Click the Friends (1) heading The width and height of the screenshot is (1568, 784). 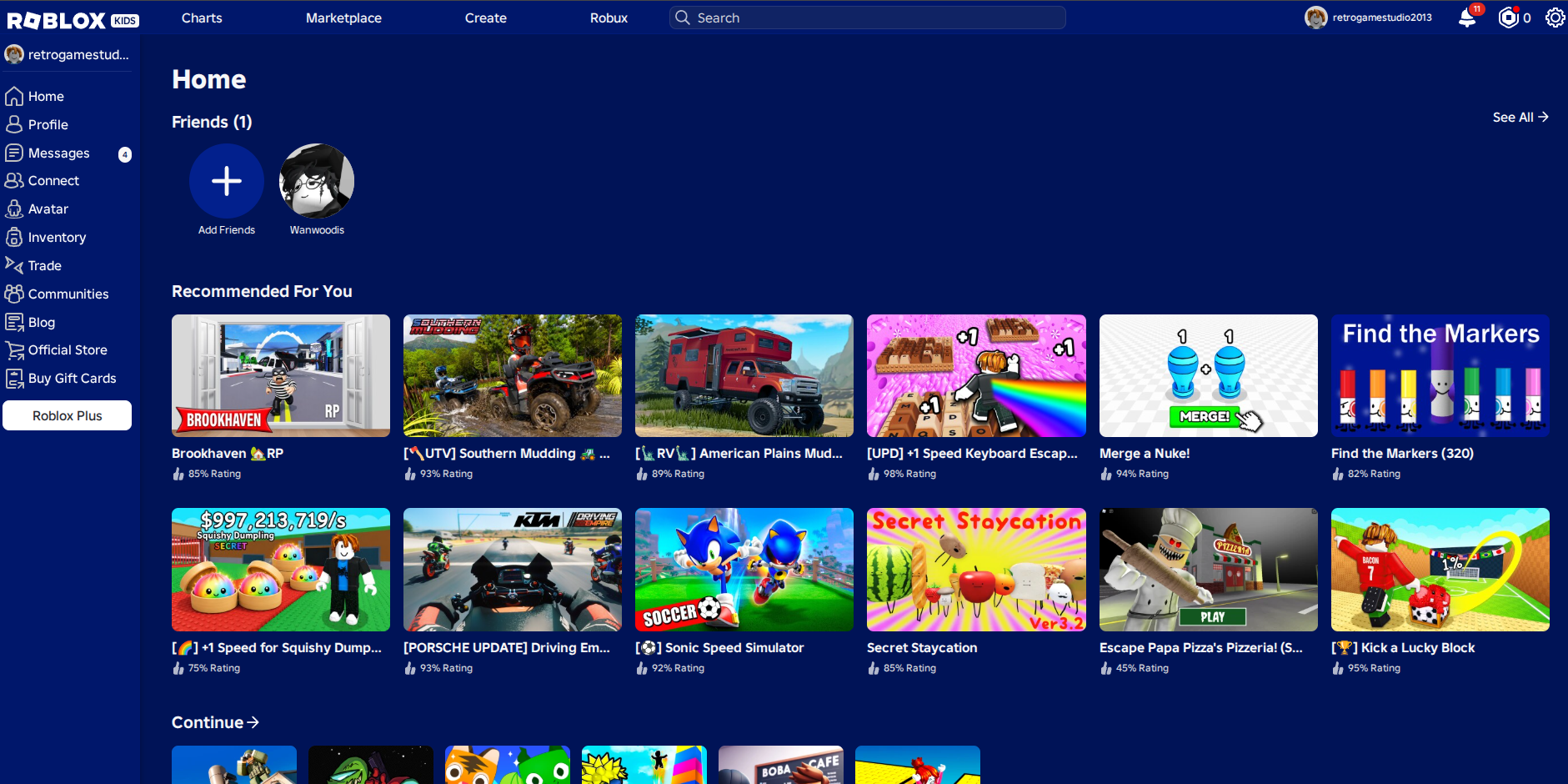(x=212, y=122)
